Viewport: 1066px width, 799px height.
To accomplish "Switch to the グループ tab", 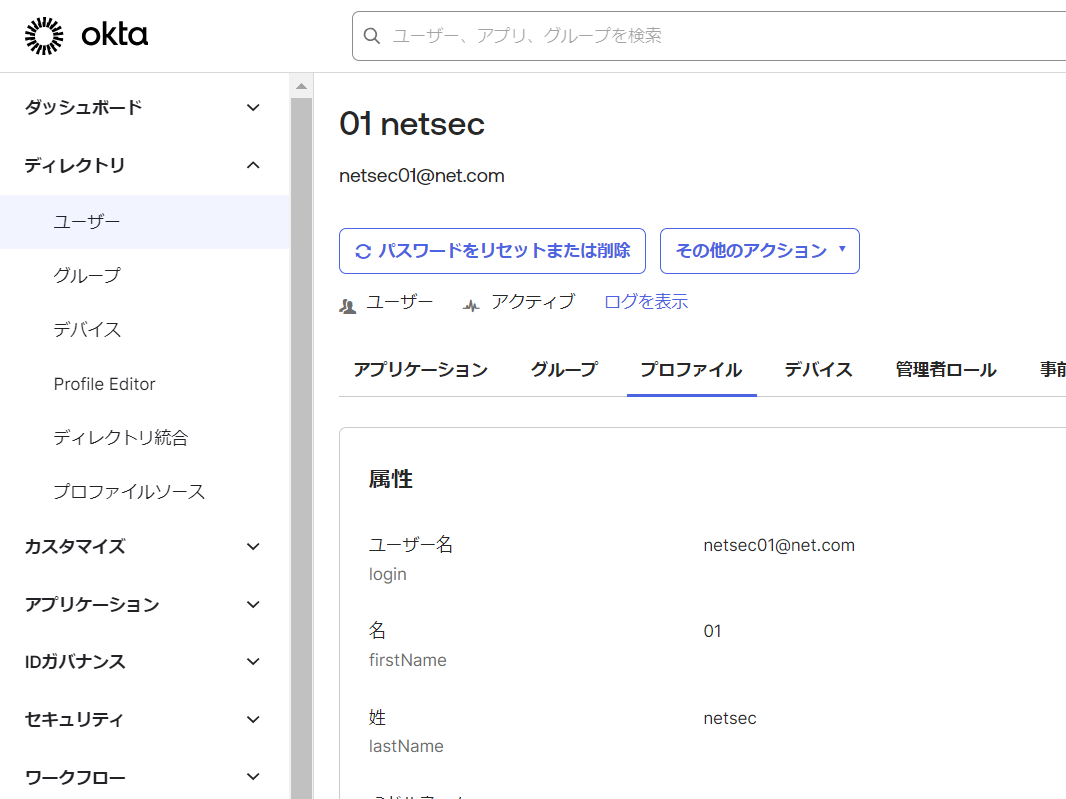I will tap(564, 370).
